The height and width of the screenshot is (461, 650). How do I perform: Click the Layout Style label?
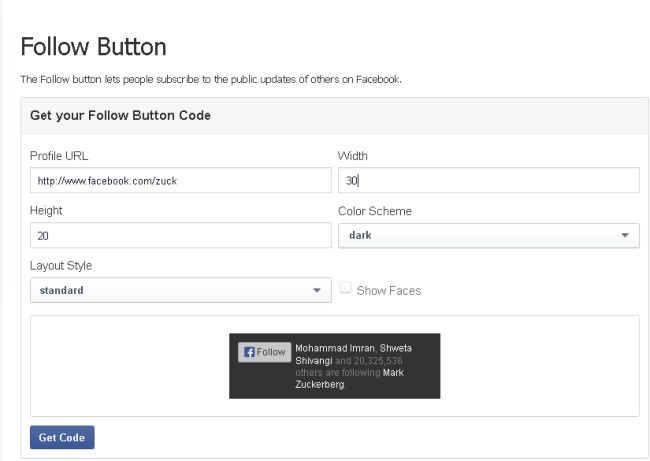61,266
